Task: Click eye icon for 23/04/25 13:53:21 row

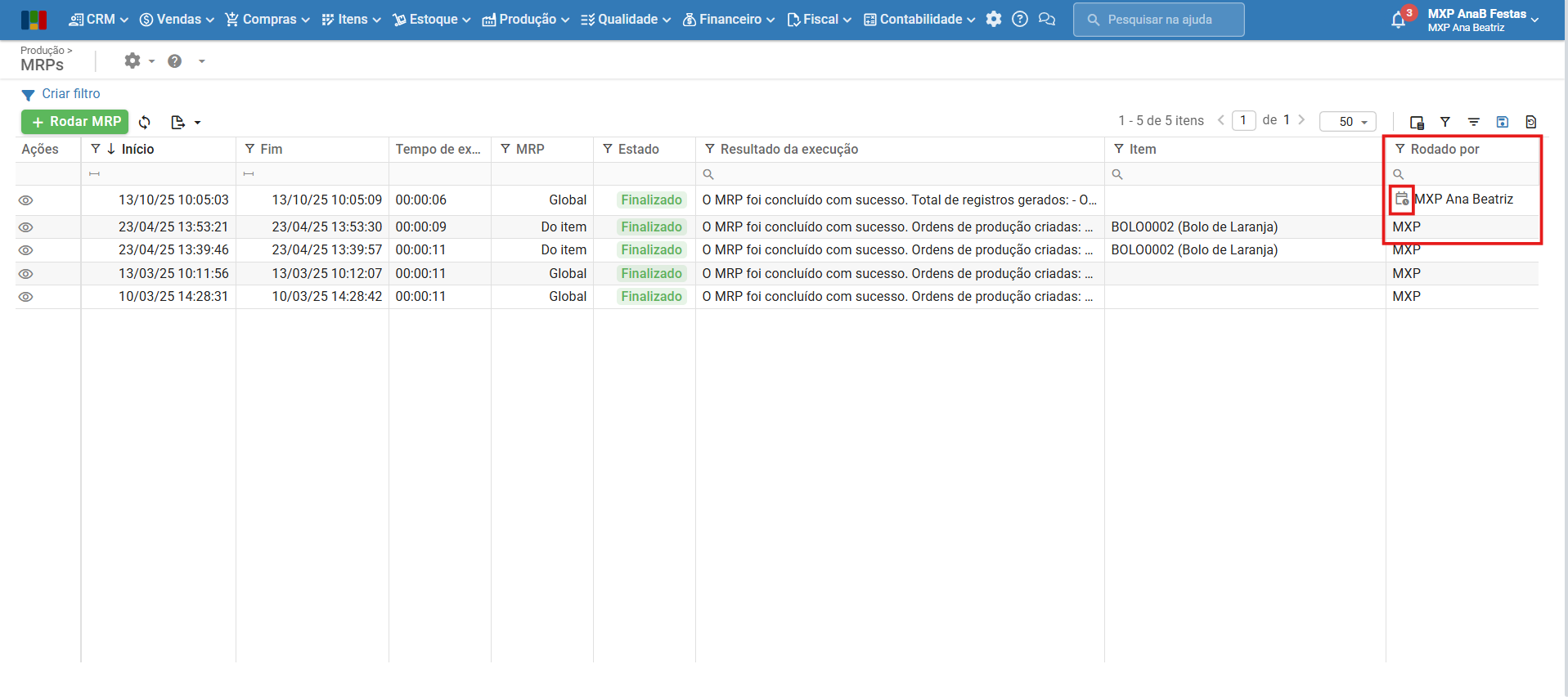Action: click(26, 227)
